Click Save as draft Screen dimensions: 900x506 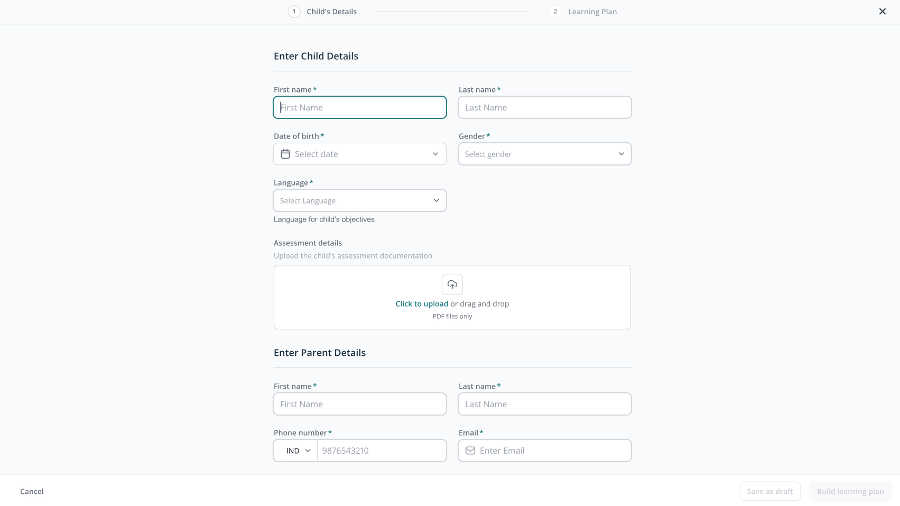770,491
